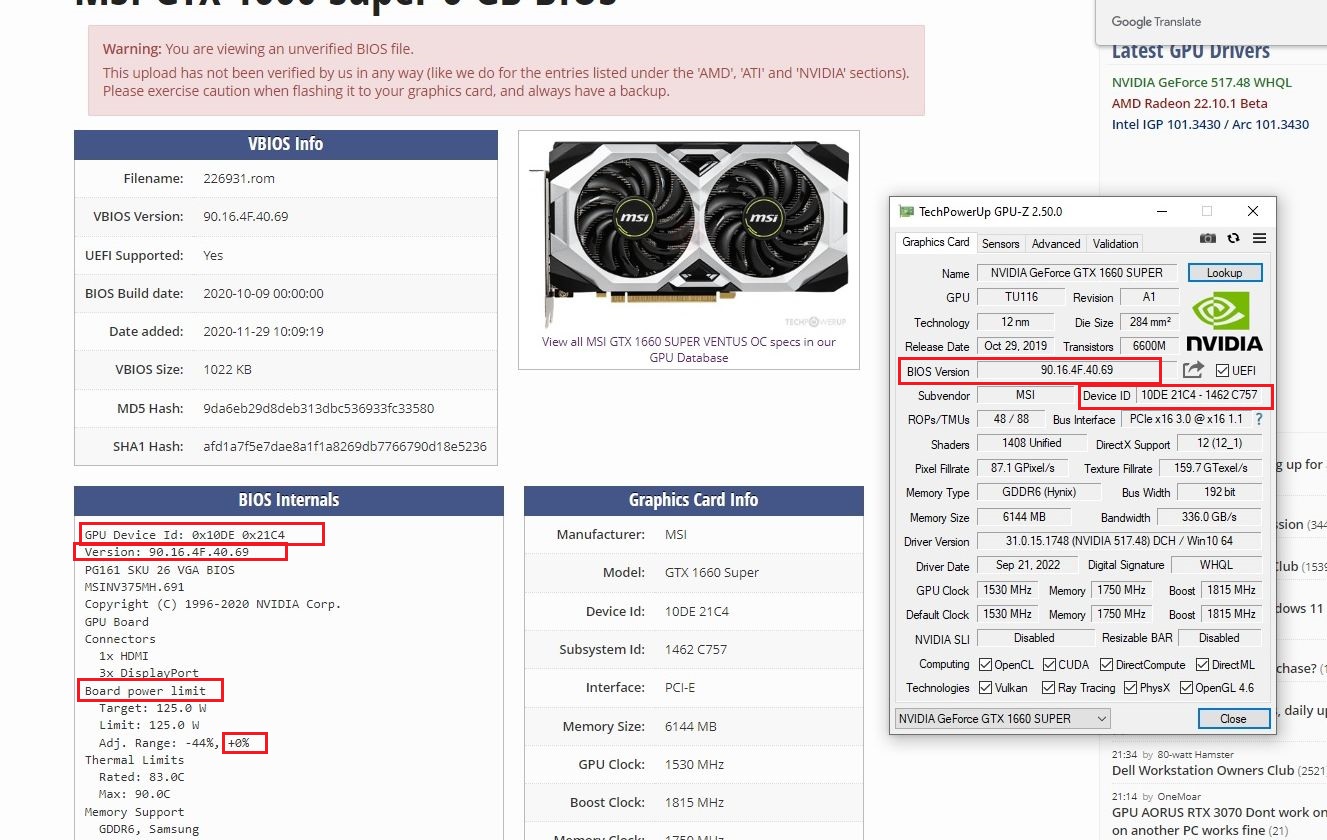Toggle the OpenGL 4.6 checkbox
The width and height of the screenshot is (1327, 840).
(1186, 688)
